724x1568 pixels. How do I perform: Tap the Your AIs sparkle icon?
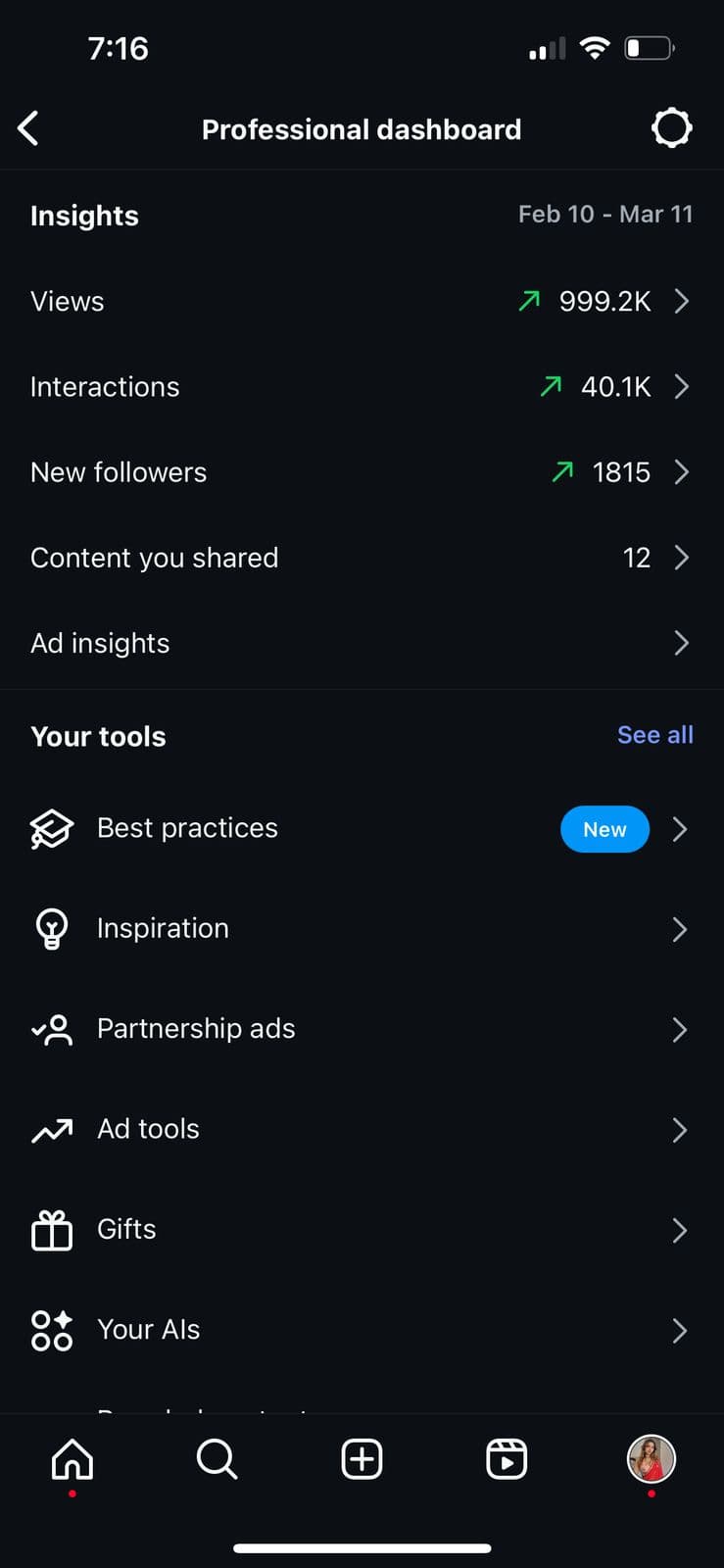pyautogui.click(x=52, y=1330)
